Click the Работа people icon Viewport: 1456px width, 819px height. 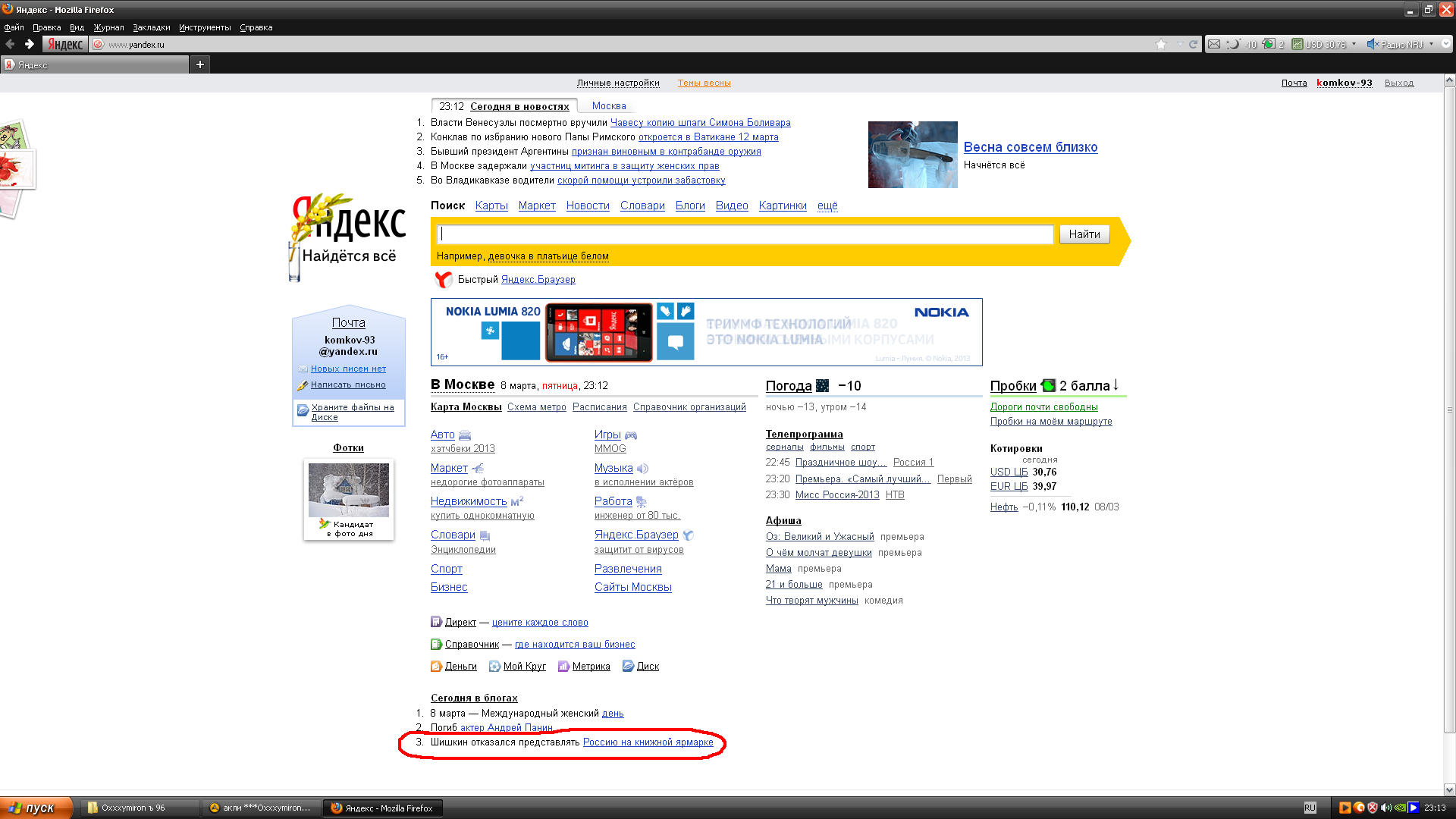click(x=642, y=501)
